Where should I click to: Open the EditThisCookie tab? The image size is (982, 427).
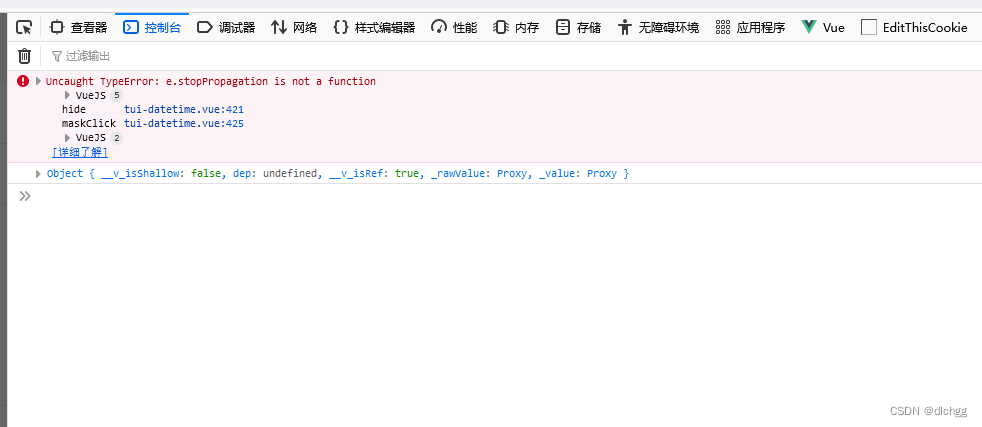click(914, 28)
